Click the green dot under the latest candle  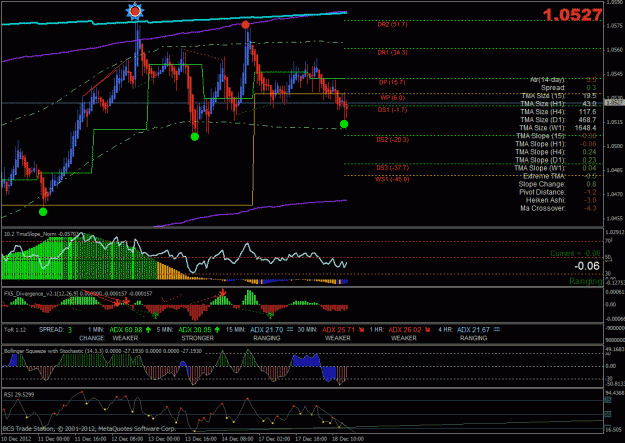click(x=344, y=124)
